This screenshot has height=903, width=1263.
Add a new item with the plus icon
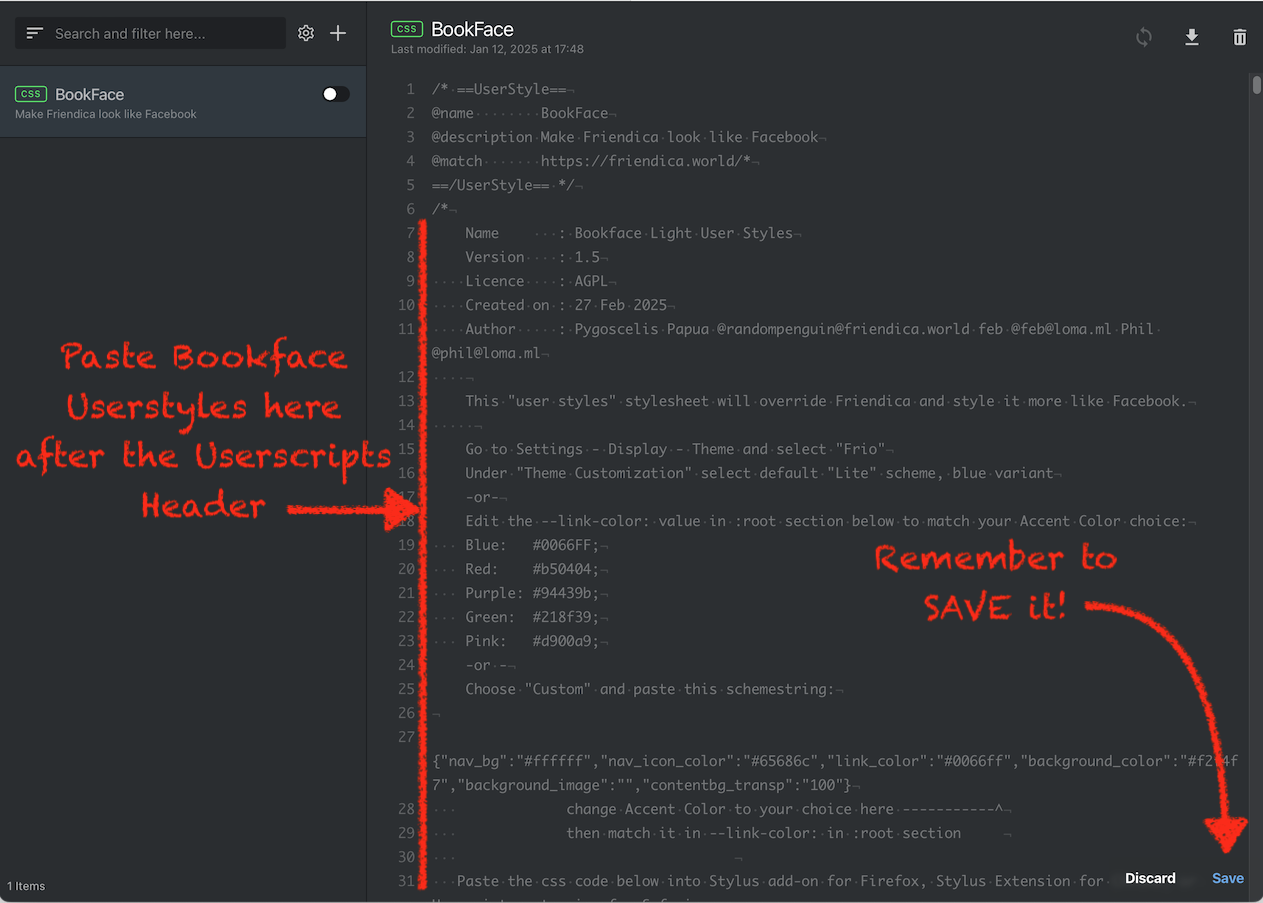338,33
